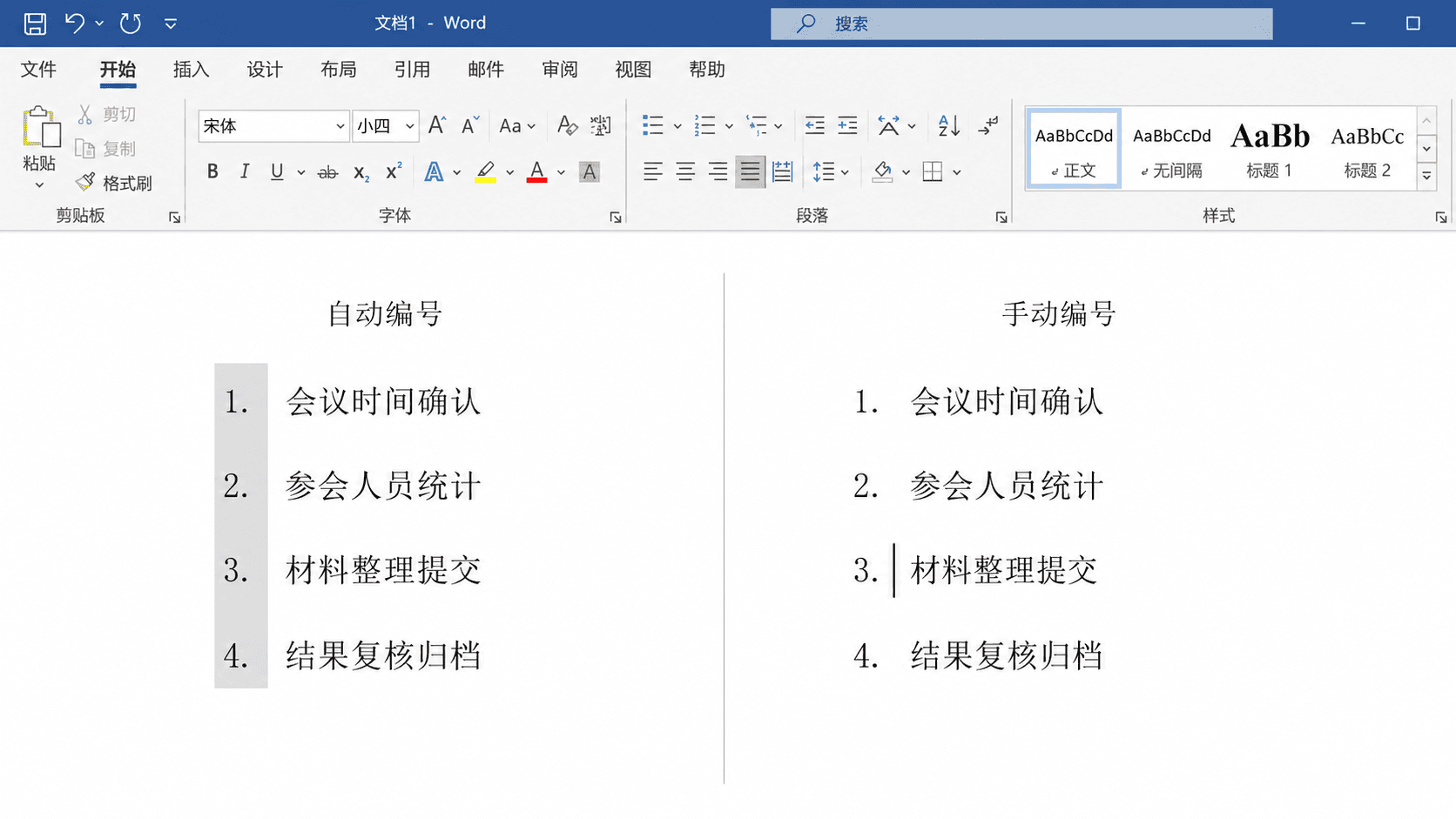Switch to the 引用 References tab
The height and width of the screenshot is (819, 1456).
[412, 70]
